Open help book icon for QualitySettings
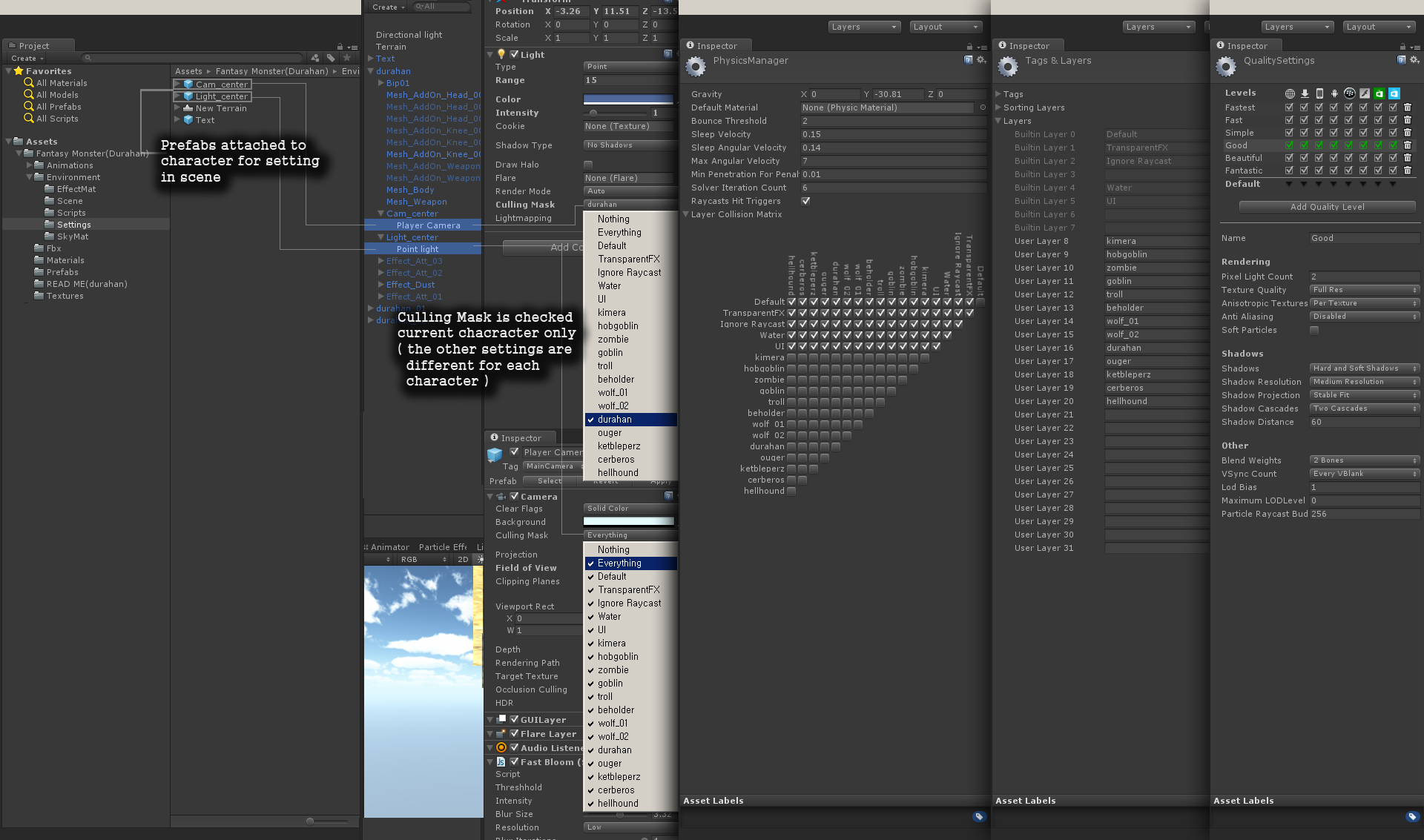Viewport: 1424px width, 840px height. [x=1401, y=60]
